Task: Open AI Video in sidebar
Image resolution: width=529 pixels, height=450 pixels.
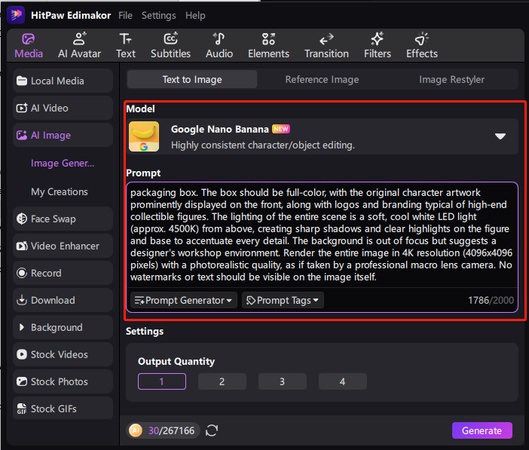Action: [x=63, y=108]
